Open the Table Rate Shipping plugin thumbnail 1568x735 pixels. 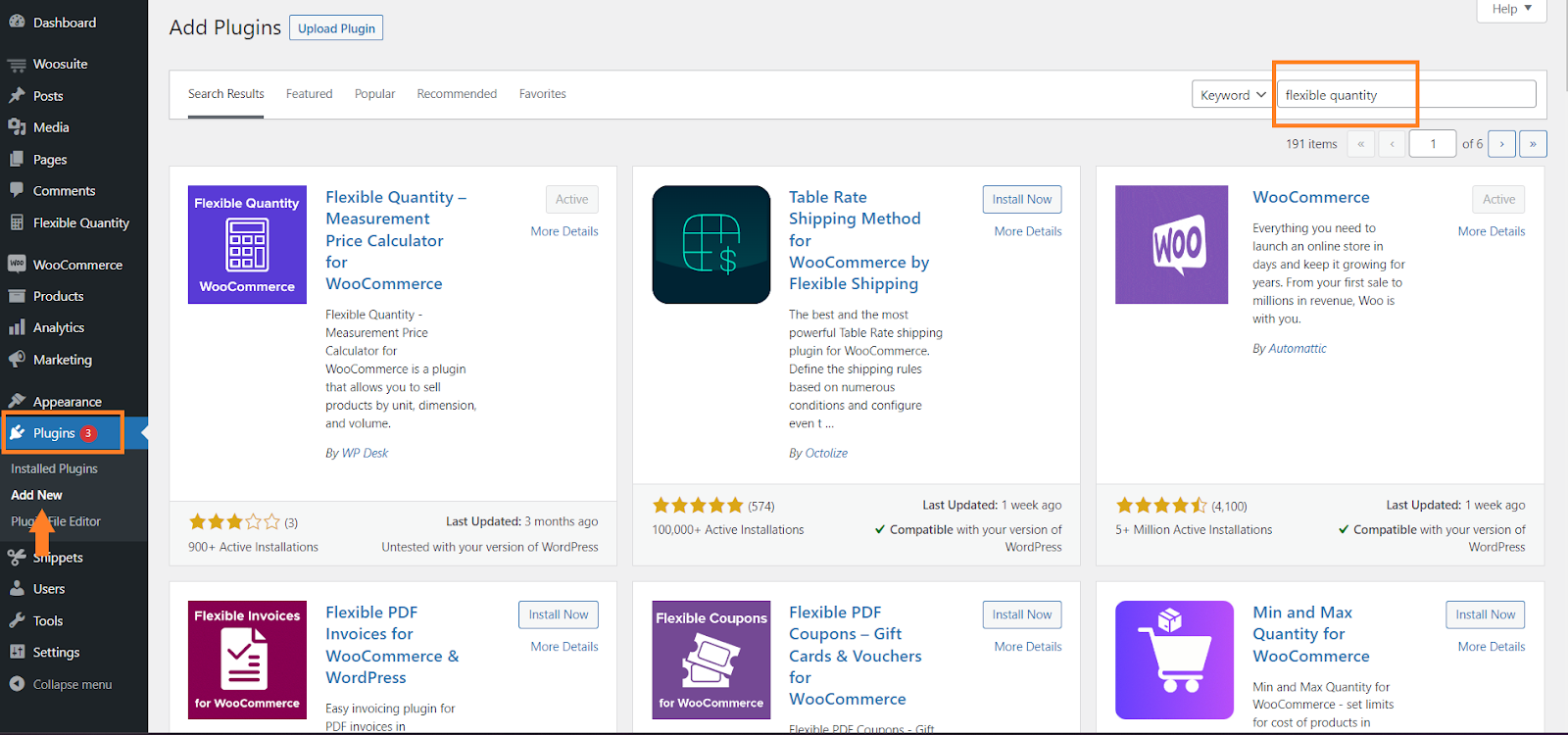[711, 244]
